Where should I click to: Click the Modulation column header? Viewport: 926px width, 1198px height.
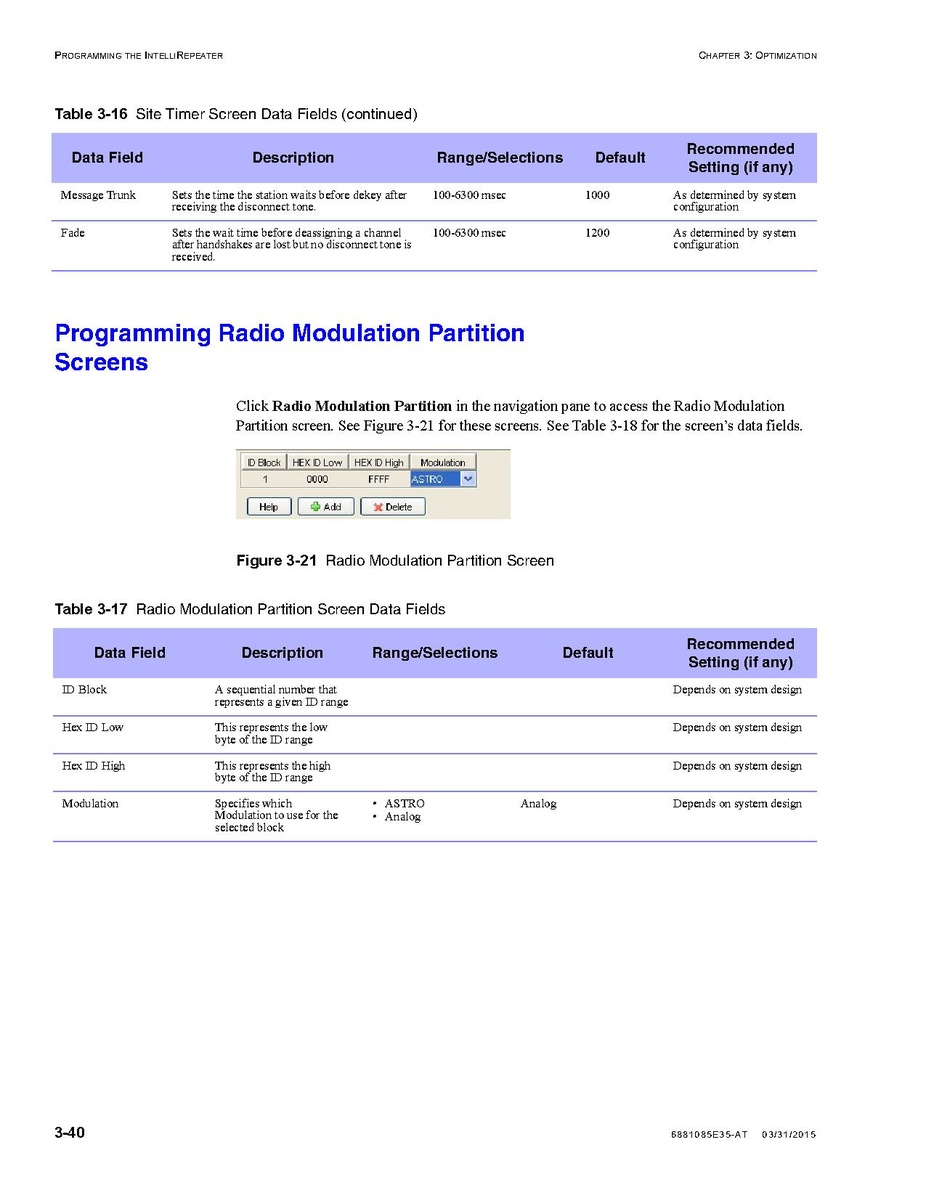[442, 463]
